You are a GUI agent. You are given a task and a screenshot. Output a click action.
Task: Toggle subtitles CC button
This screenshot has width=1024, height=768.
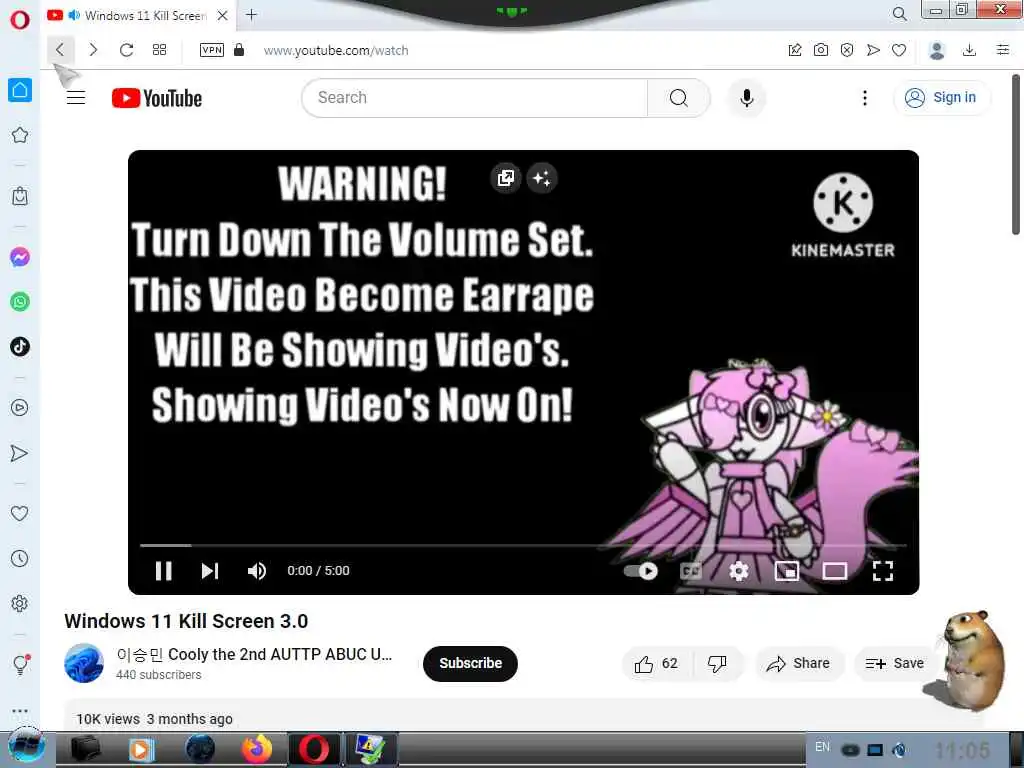[x=691, y=571]
